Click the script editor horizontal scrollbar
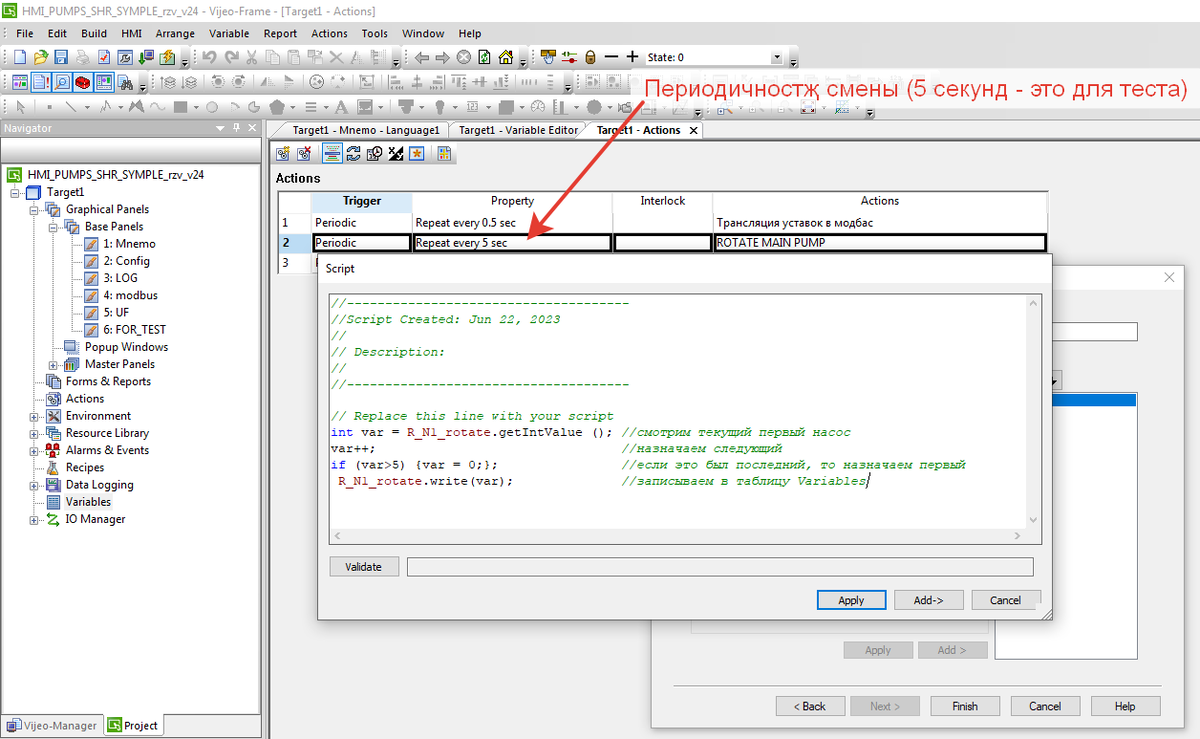The width and height of the screenshot is (1200, 739). tap(678, 537)
